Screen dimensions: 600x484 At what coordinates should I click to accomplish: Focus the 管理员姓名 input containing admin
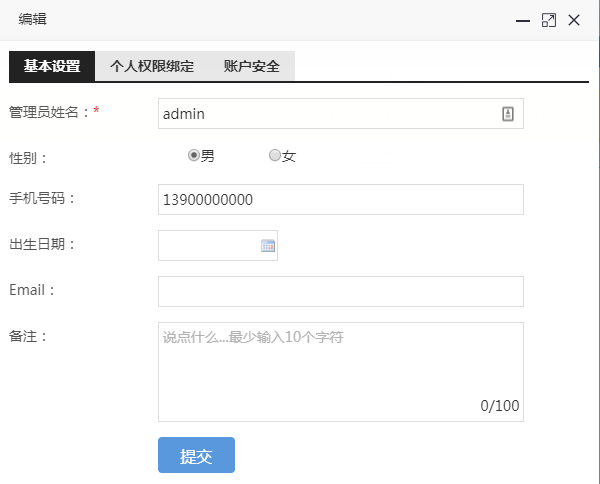click(x=341, y=114)
